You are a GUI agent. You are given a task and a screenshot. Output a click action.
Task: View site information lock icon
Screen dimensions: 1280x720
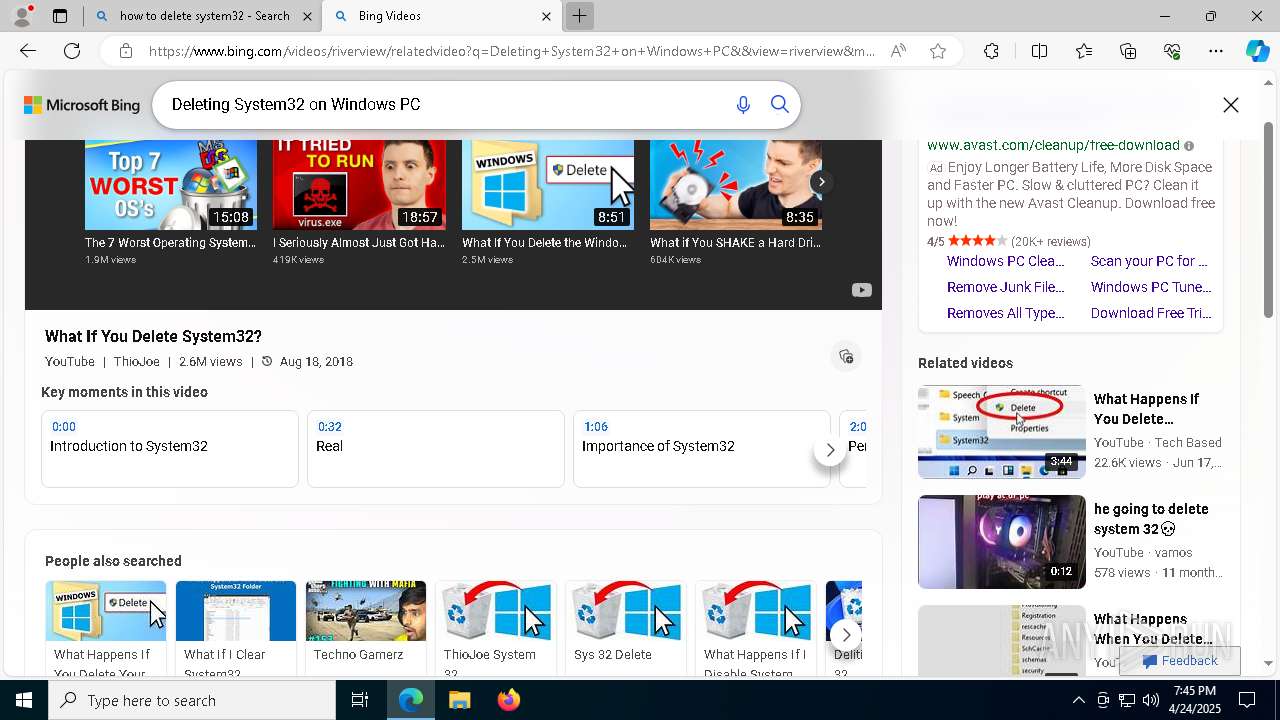126,51
